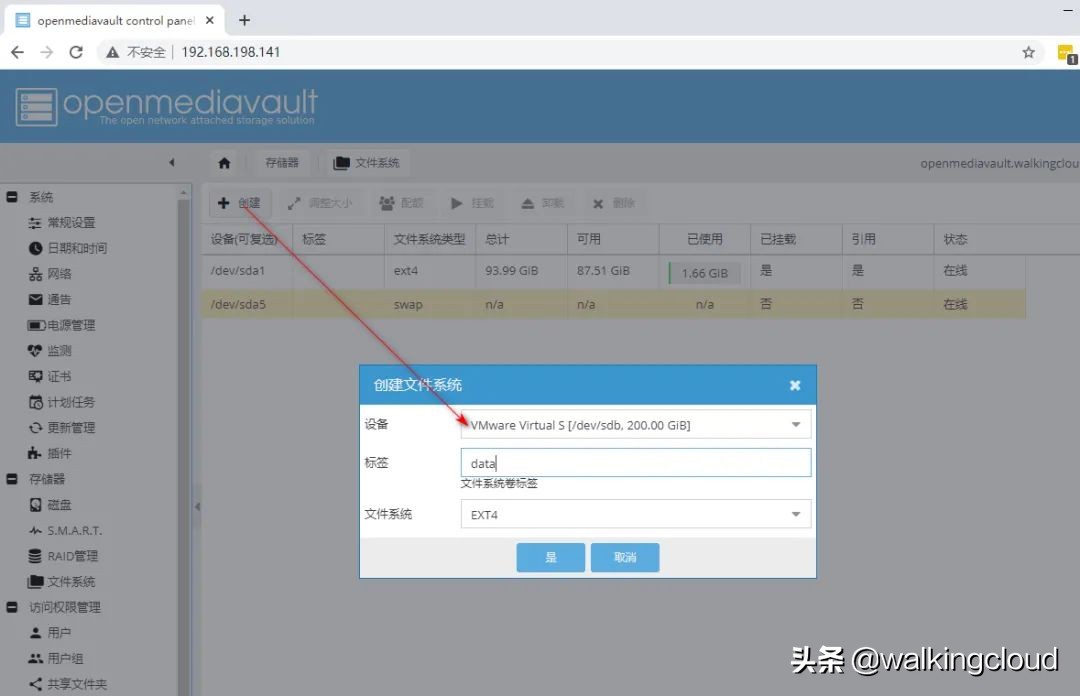Sort by 标签 column header
The image size is (1080, 696).
[338, 239]
